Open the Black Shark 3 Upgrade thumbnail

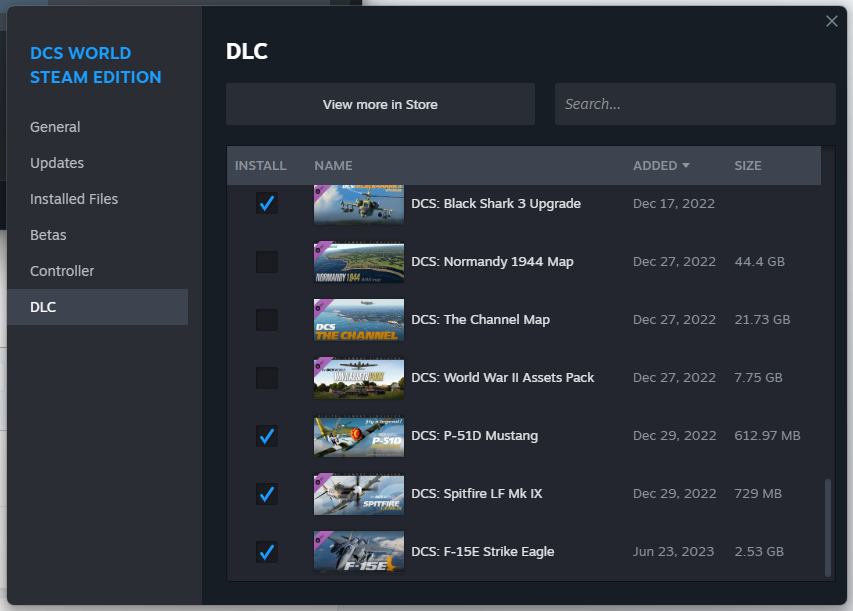pyautogui.click(x=359, y=204)
